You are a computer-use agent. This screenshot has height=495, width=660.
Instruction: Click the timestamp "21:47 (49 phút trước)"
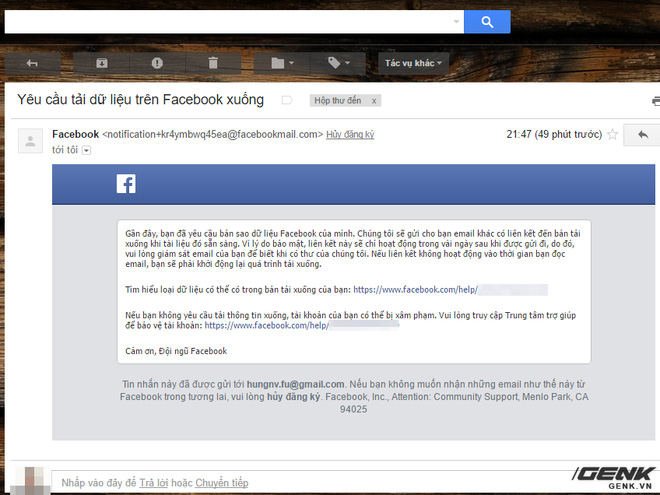tap(554, 135)
